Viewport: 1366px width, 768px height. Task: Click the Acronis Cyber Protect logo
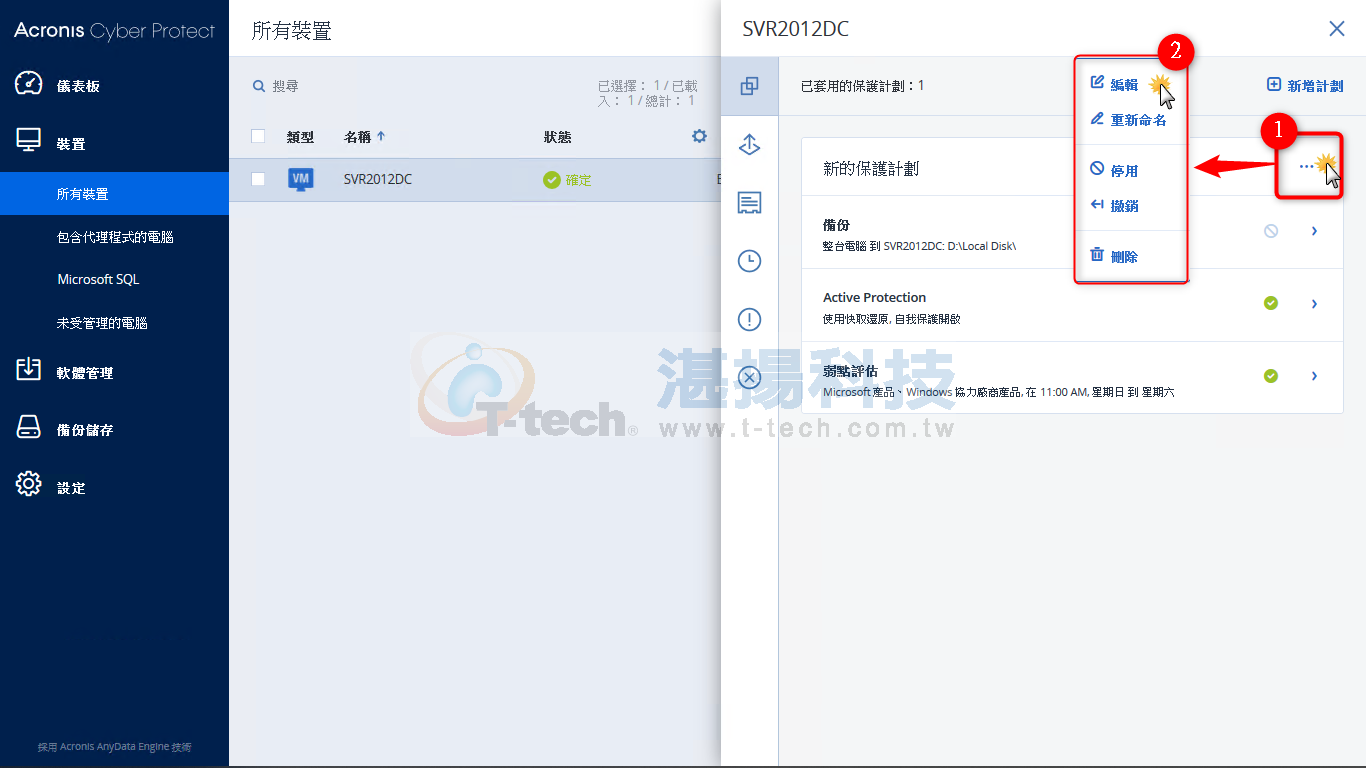click(x=114, y=30)
